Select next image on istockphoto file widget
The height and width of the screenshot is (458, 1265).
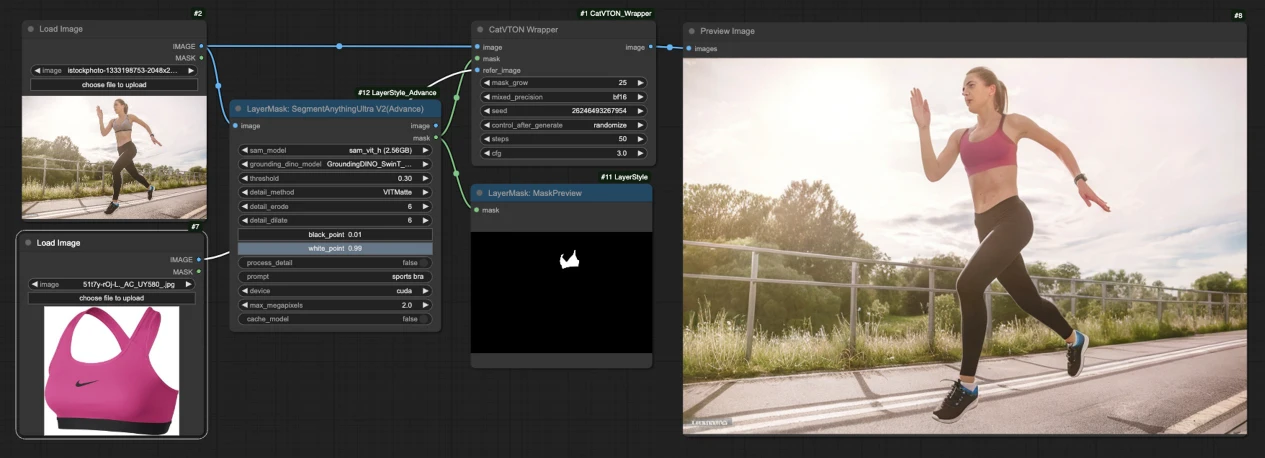(190, 71)
